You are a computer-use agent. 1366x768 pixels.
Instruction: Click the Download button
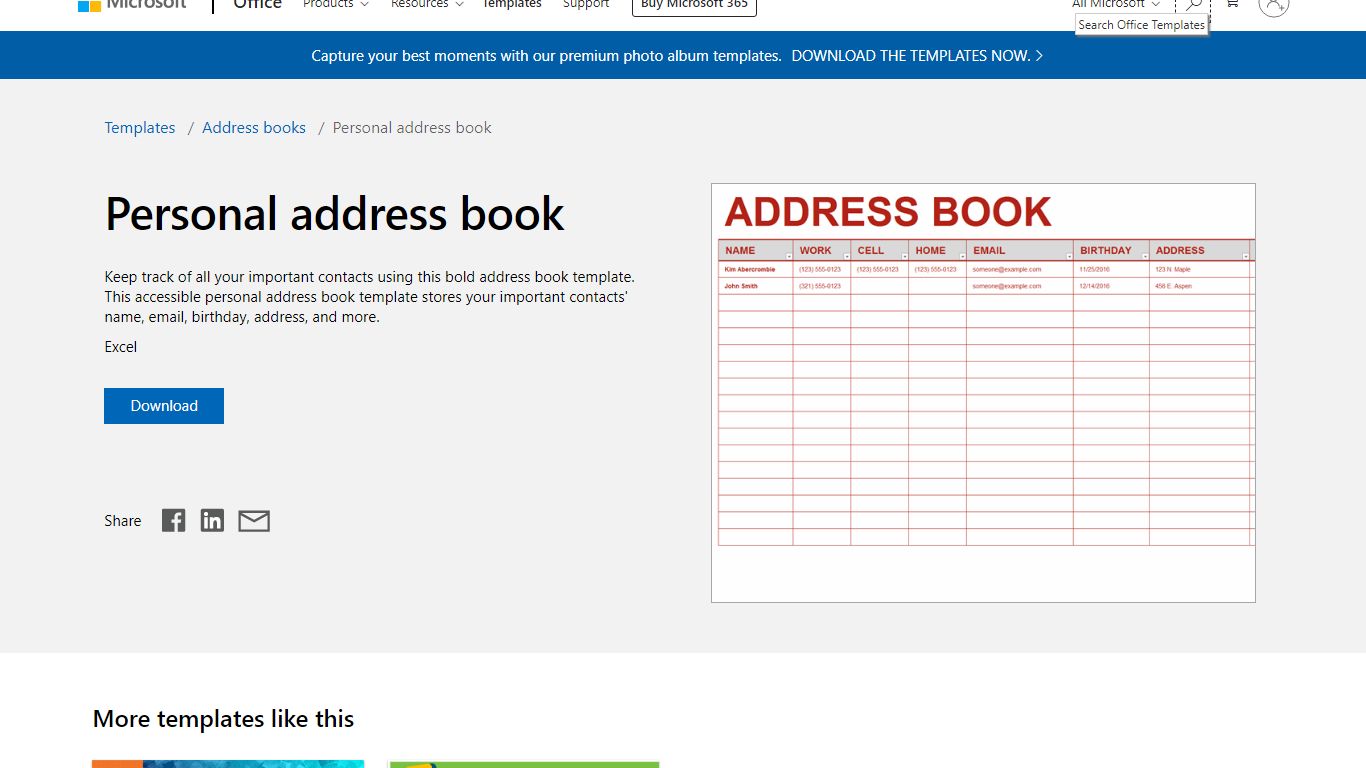164,406
